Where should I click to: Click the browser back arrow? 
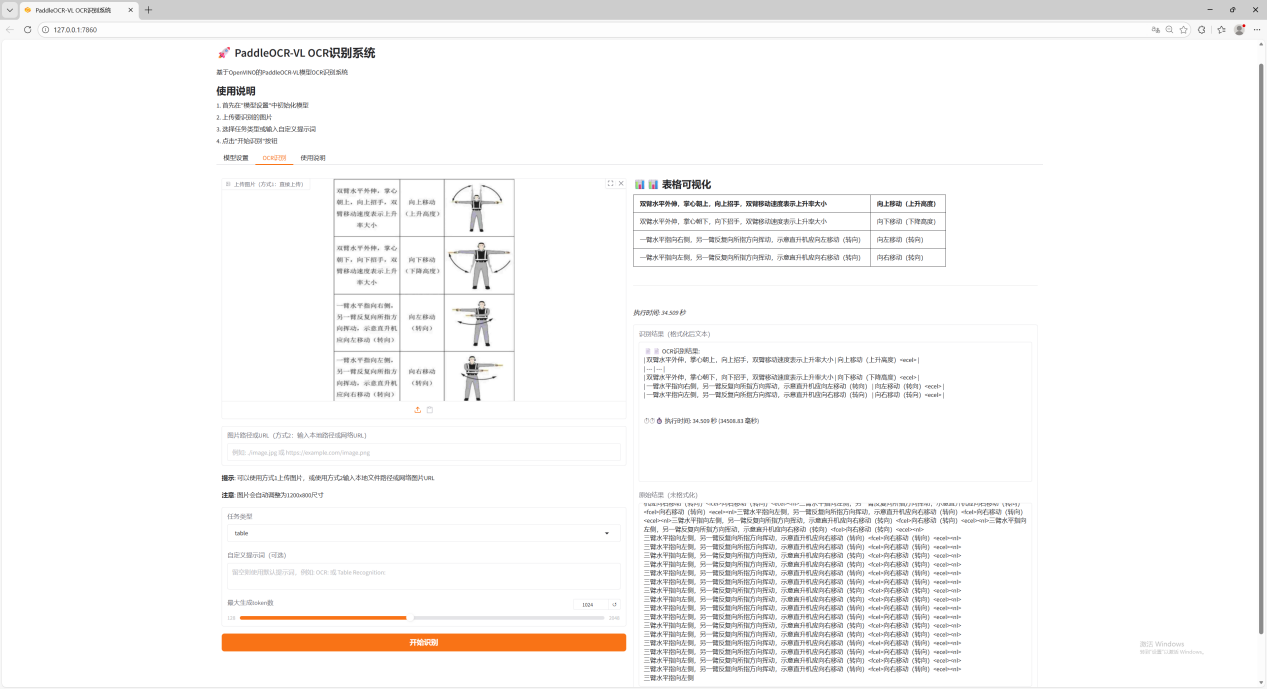tap(10, 30)
